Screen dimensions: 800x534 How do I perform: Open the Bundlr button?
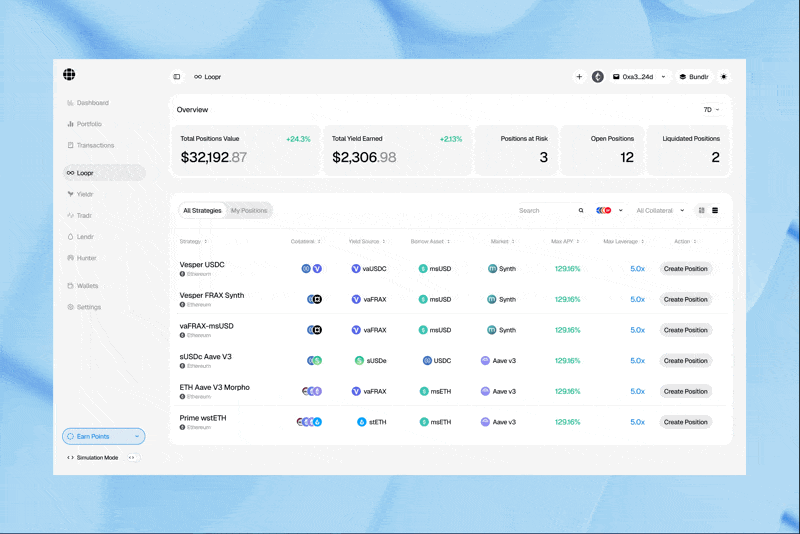pos(694,77)
